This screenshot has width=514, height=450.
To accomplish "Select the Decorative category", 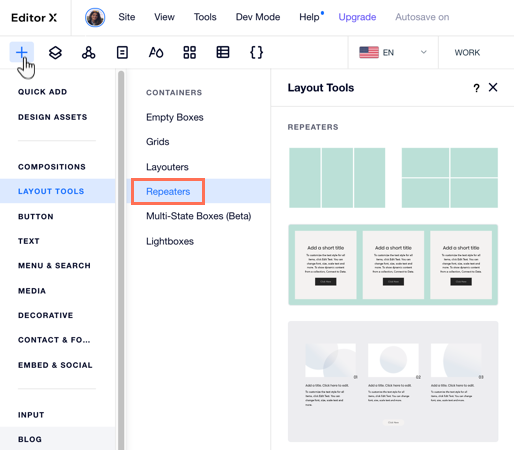I will [x=46, y=315].
